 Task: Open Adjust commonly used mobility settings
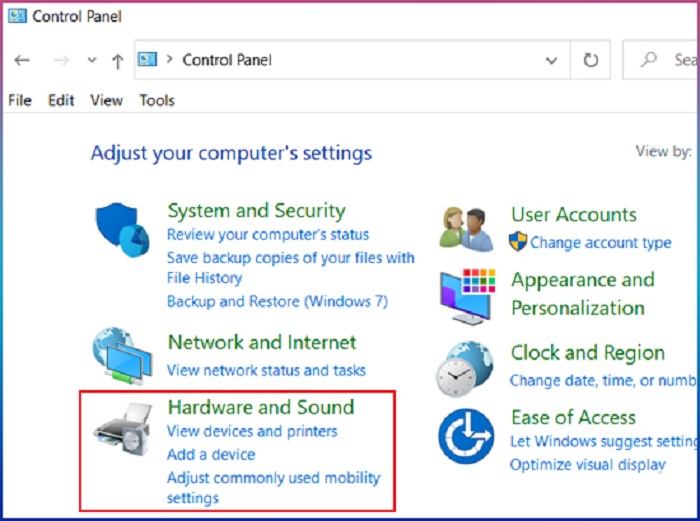tap(274, 488)
